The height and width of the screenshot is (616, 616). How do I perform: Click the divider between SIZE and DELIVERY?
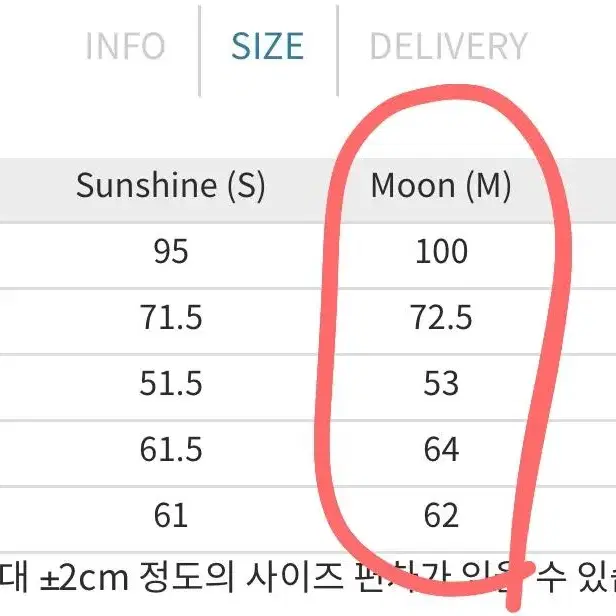(x=337, y=51)
